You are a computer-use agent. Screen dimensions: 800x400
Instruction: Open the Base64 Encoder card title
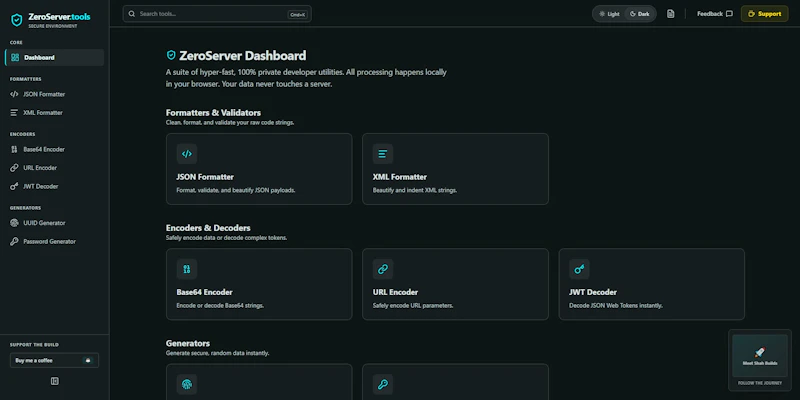coord(205,292)
